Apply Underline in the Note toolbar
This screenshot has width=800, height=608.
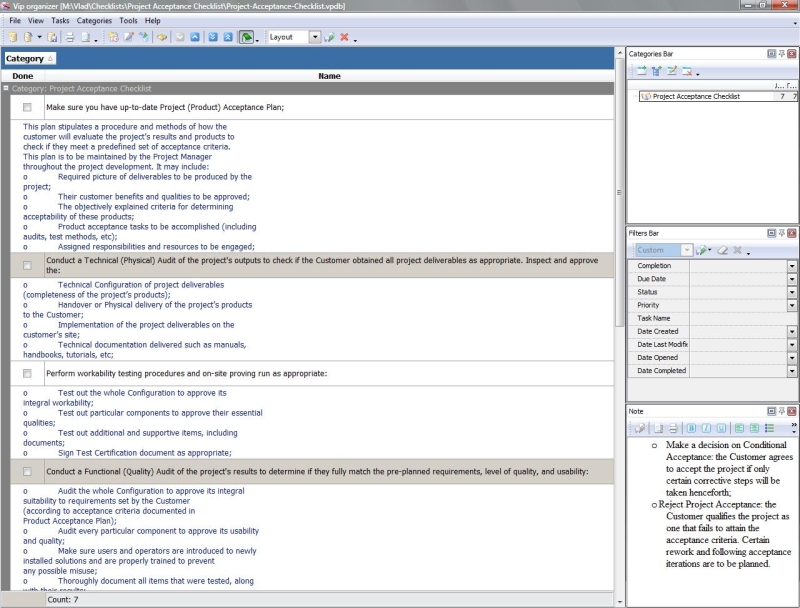[719, 428]
